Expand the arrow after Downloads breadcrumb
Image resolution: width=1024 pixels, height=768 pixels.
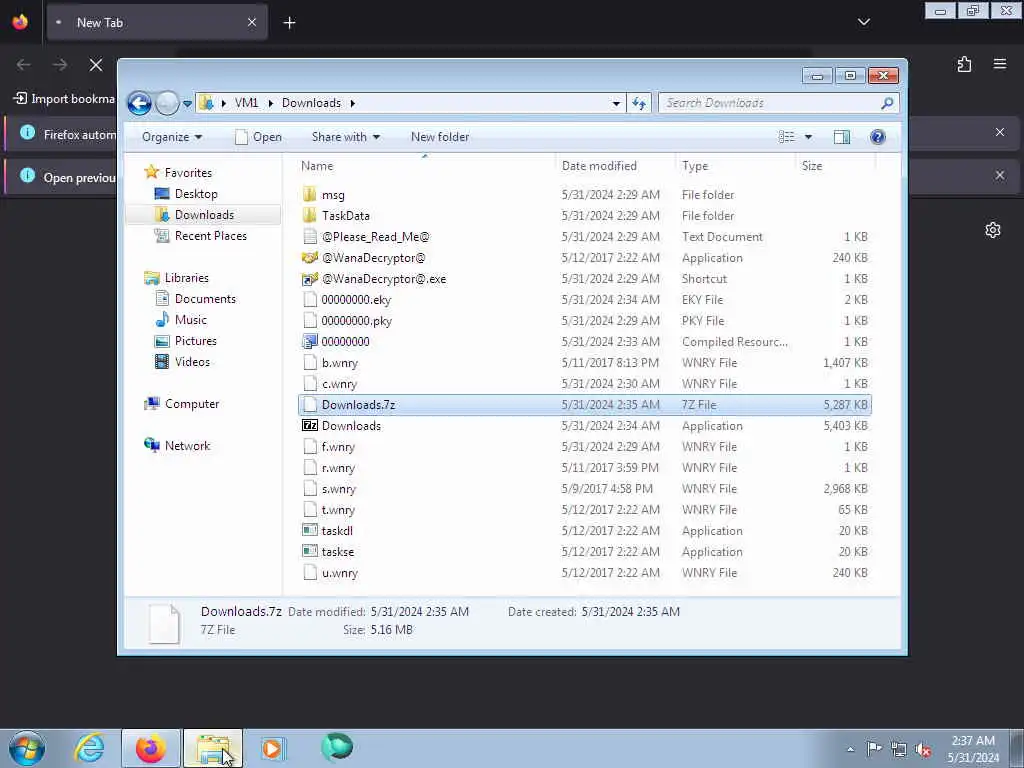[x=353, y=103]
